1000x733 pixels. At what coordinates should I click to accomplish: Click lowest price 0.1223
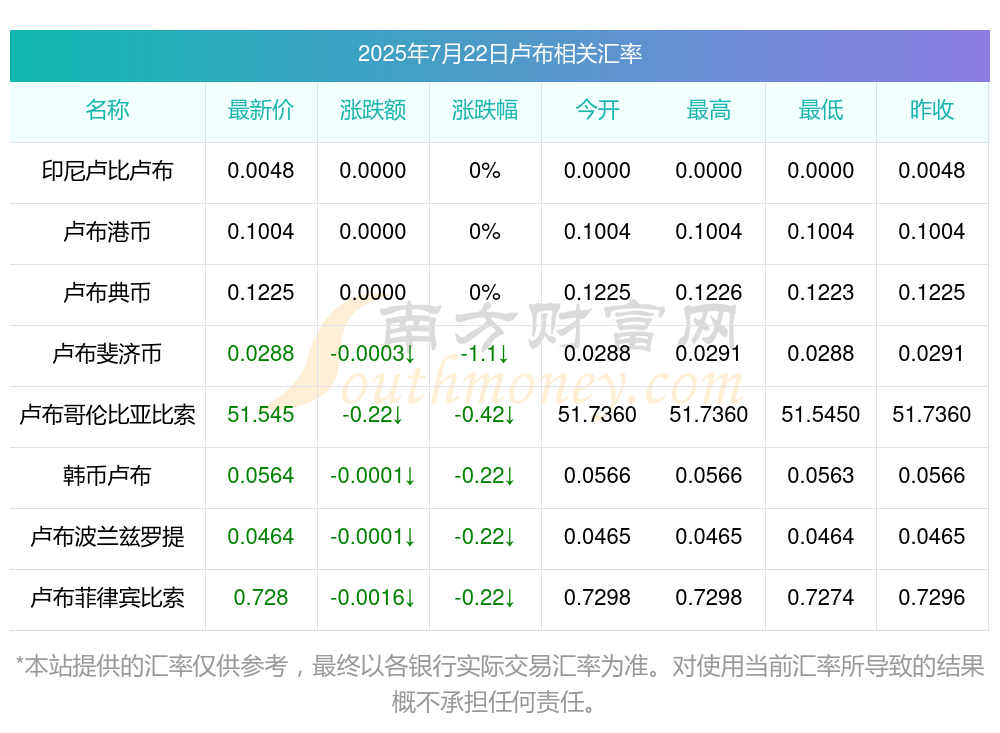[x=821, y=293]
